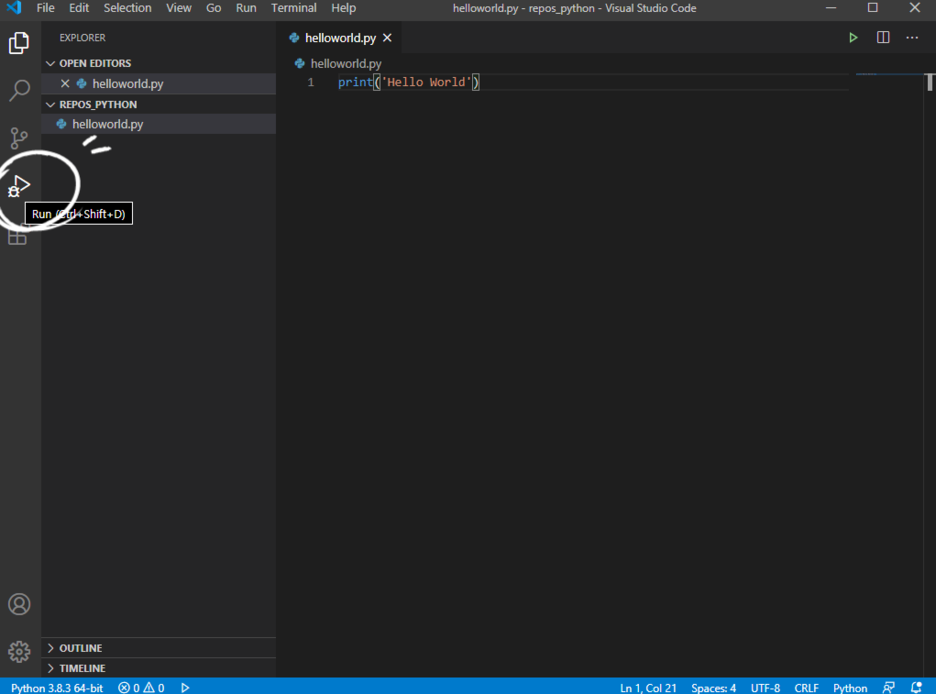The width and height of the screenshot is (936, 694).
Task: Click helloworld.py in the breadcrumb
Action: [346, 63]
